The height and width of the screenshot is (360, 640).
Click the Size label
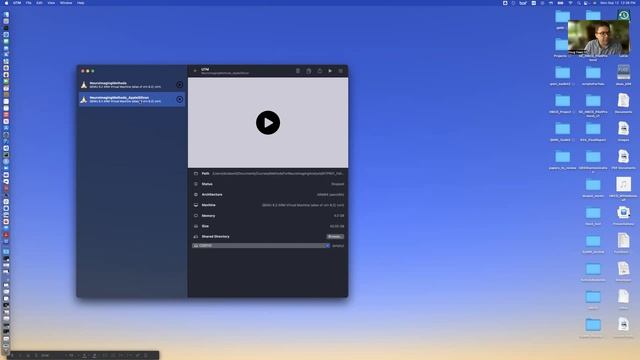(x=205, y=226)
